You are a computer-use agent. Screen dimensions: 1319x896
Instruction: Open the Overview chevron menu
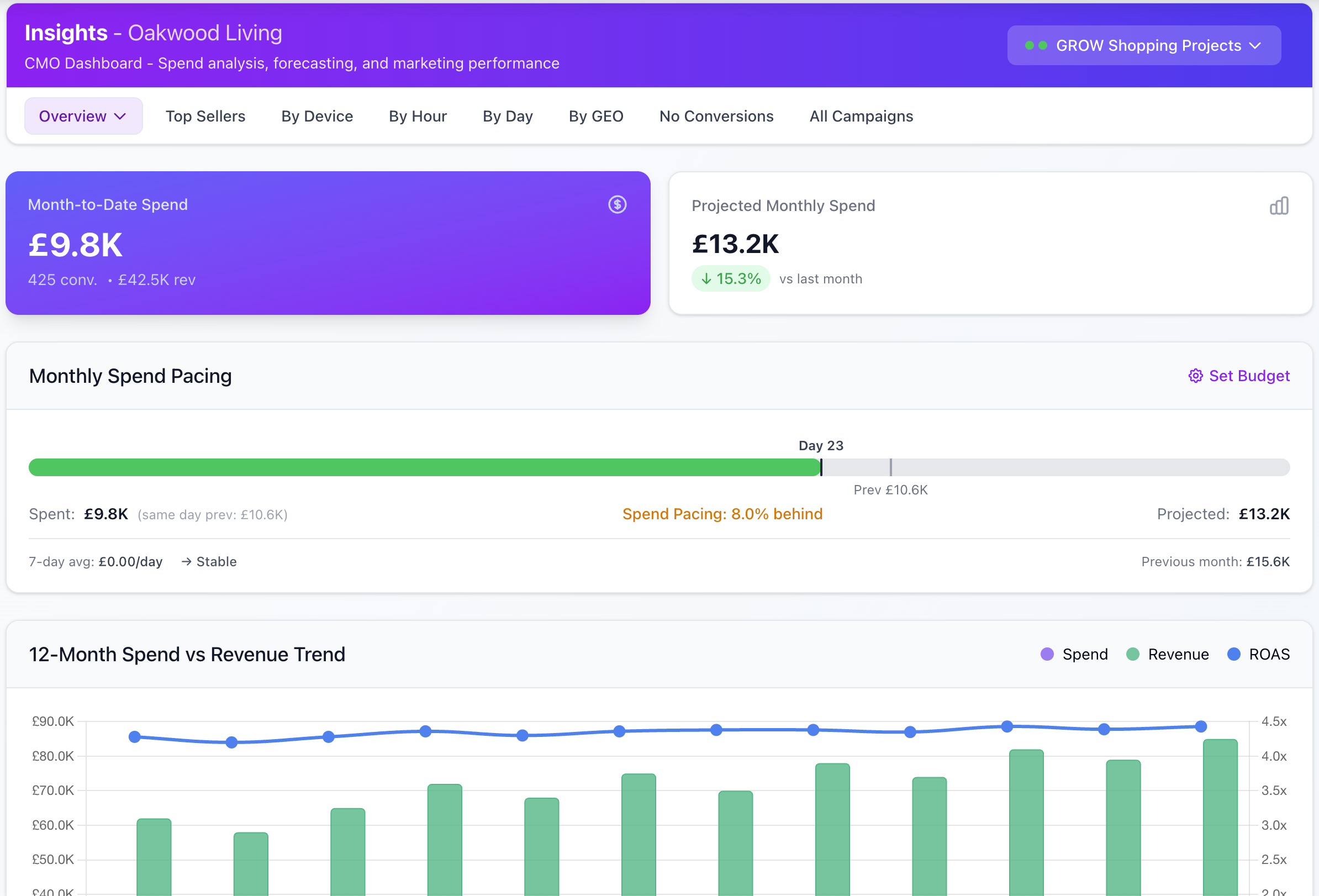(x=120, y=117)
